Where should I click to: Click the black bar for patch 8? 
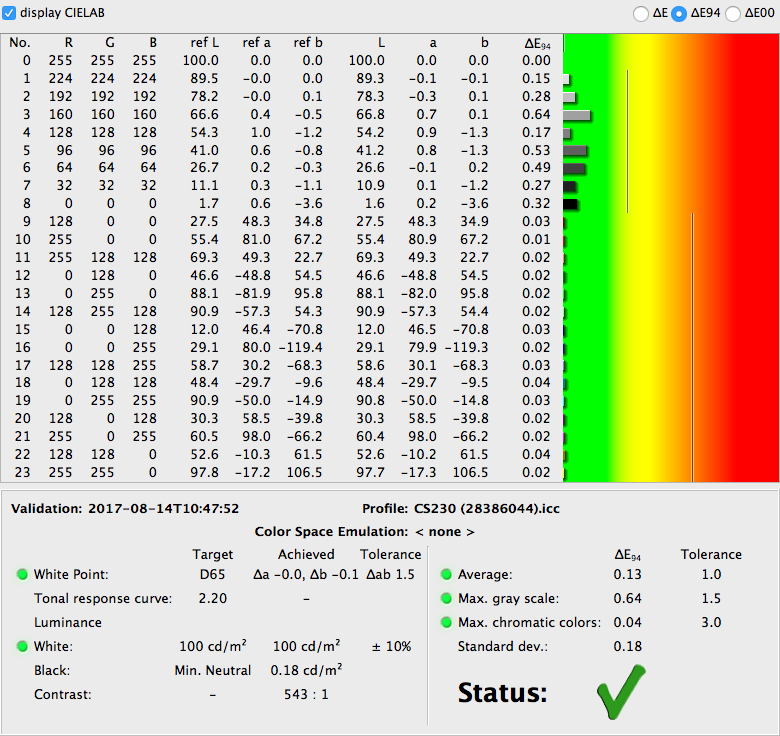pos(571,204)
